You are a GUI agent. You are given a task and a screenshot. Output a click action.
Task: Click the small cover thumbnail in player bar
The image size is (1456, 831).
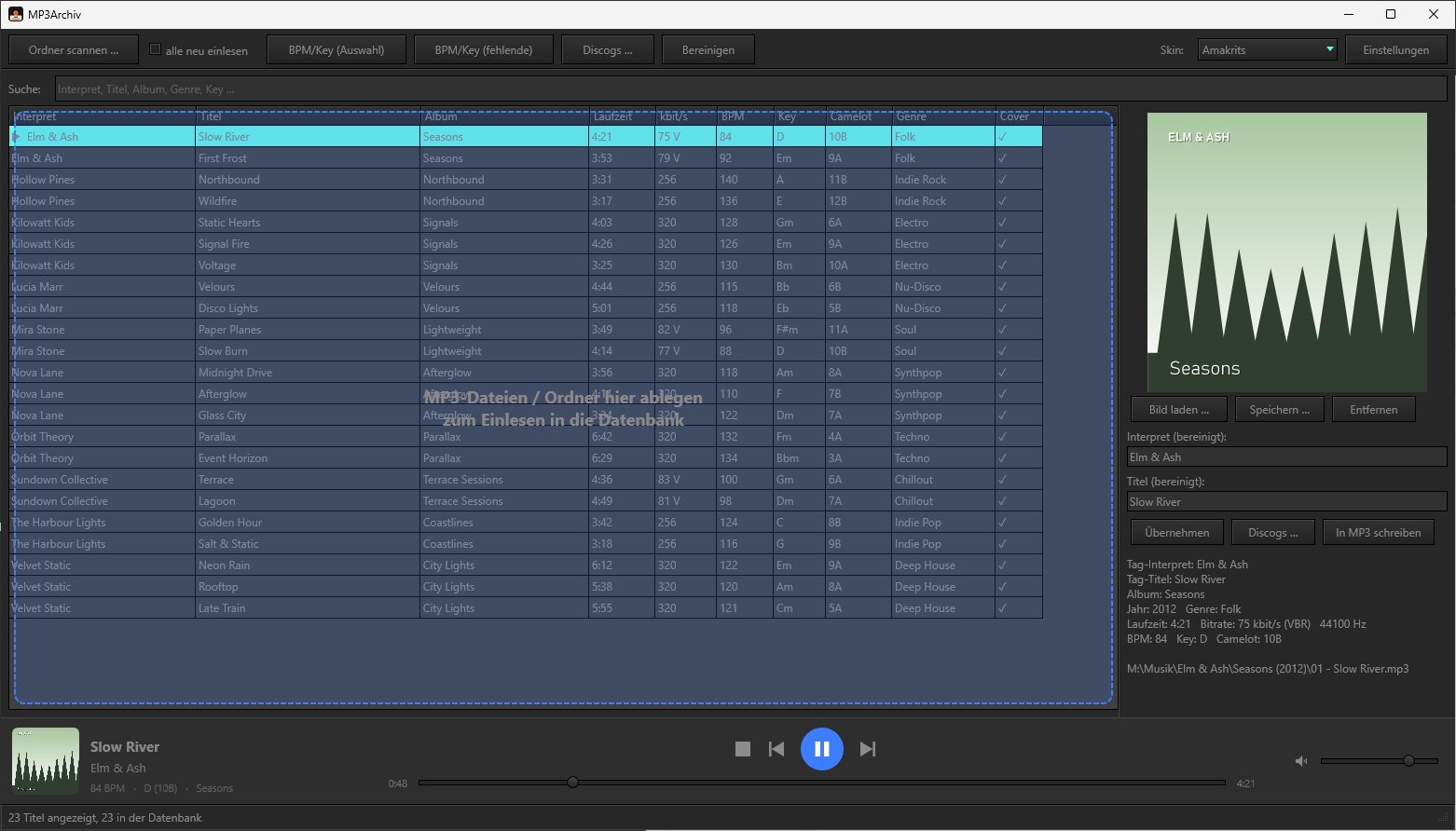coord(46,761)
